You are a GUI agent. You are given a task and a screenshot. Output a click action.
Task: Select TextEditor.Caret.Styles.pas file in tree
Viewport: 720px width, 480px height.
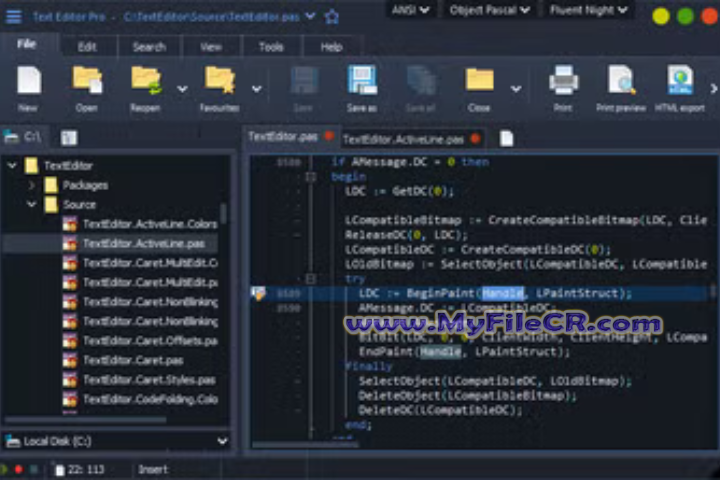[x=149, y=380]
